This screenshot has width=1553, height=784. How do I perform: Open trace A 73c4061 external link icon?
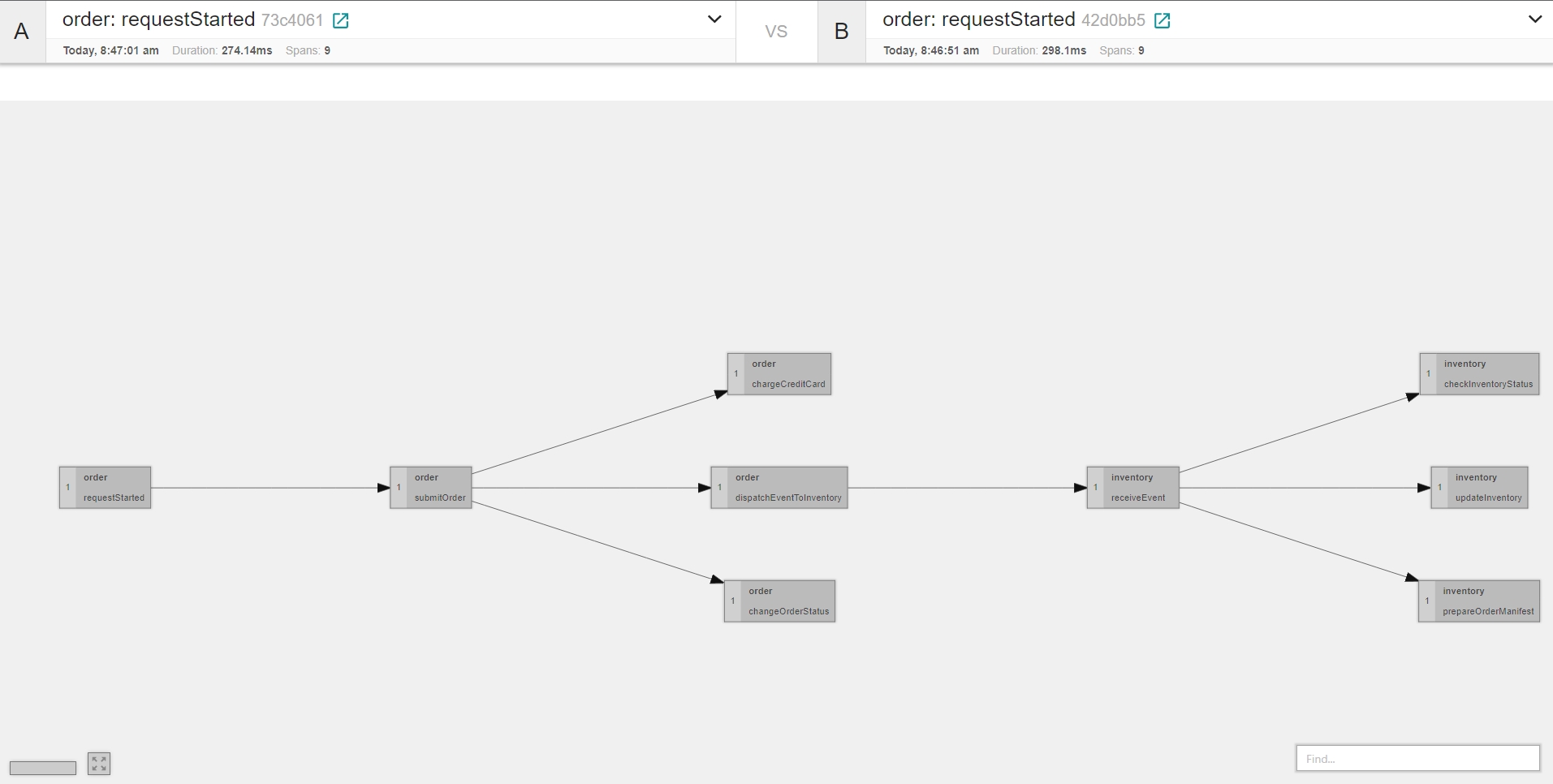point(341,21)
